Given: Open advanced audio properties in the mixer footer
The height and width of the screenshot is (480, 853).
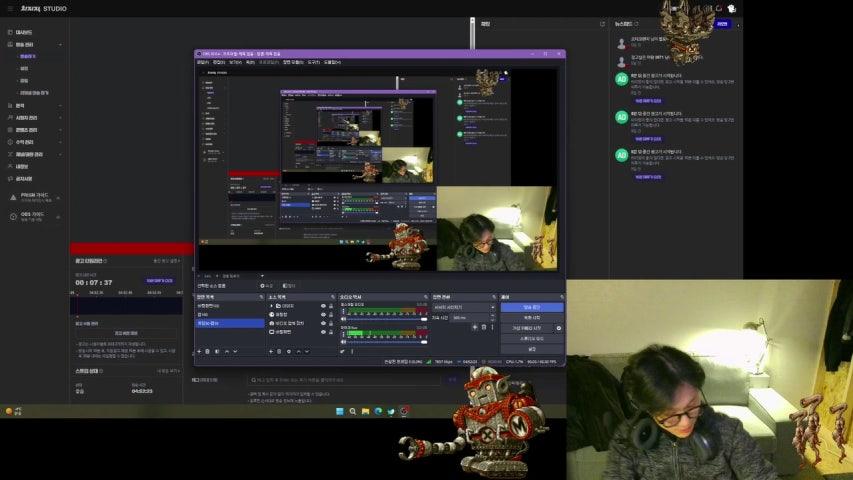Looking at the screenshot, I should pos(343,352).
